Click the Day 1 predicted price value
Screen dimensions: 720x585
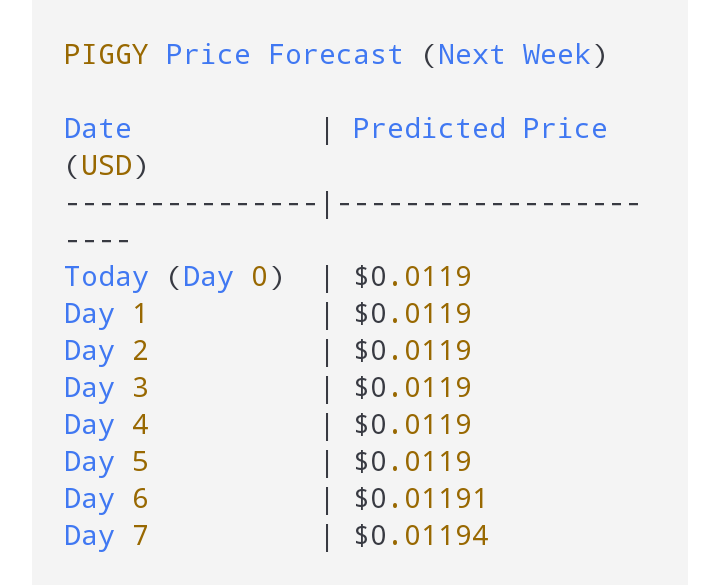(412, 314)
